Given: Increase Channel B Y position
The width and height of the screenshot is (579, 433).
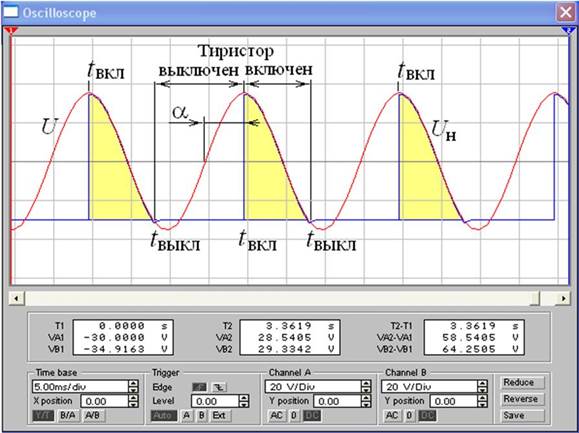Looking at the screenshot, I should (482, 398).
